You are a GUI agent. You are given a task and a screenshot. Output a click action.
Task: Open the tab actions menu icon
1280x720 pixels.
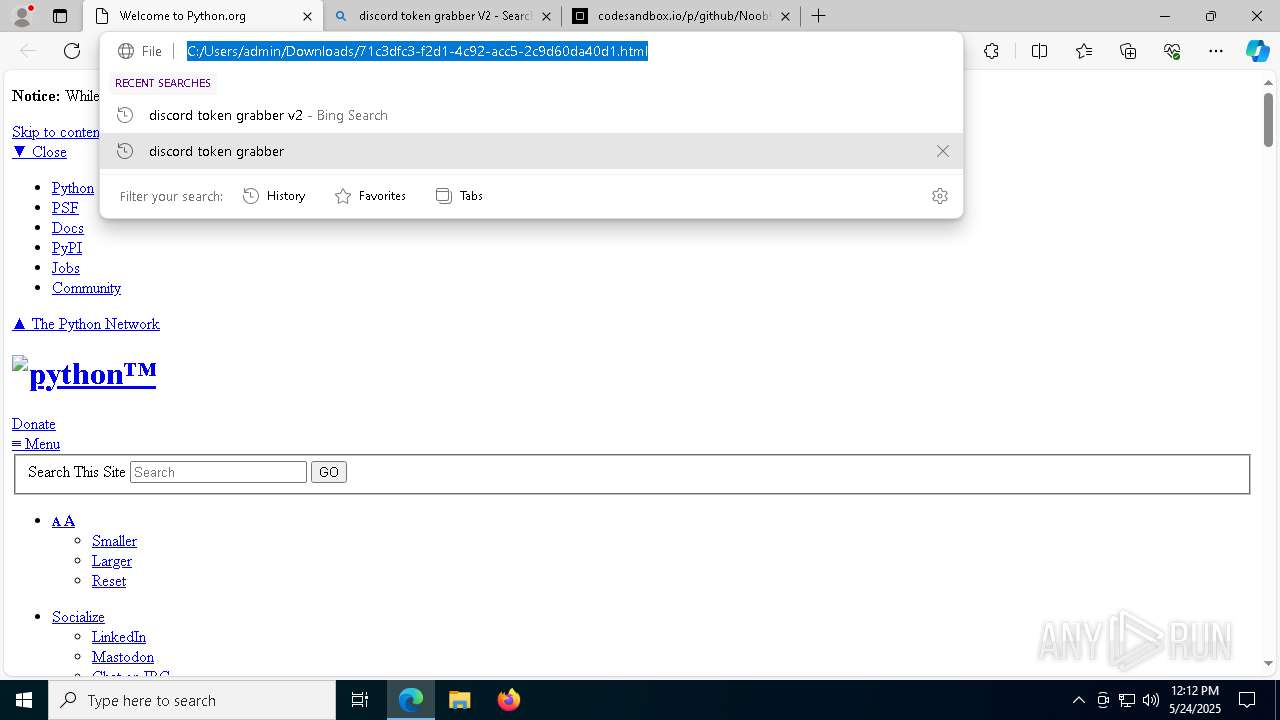click(60, 16)
